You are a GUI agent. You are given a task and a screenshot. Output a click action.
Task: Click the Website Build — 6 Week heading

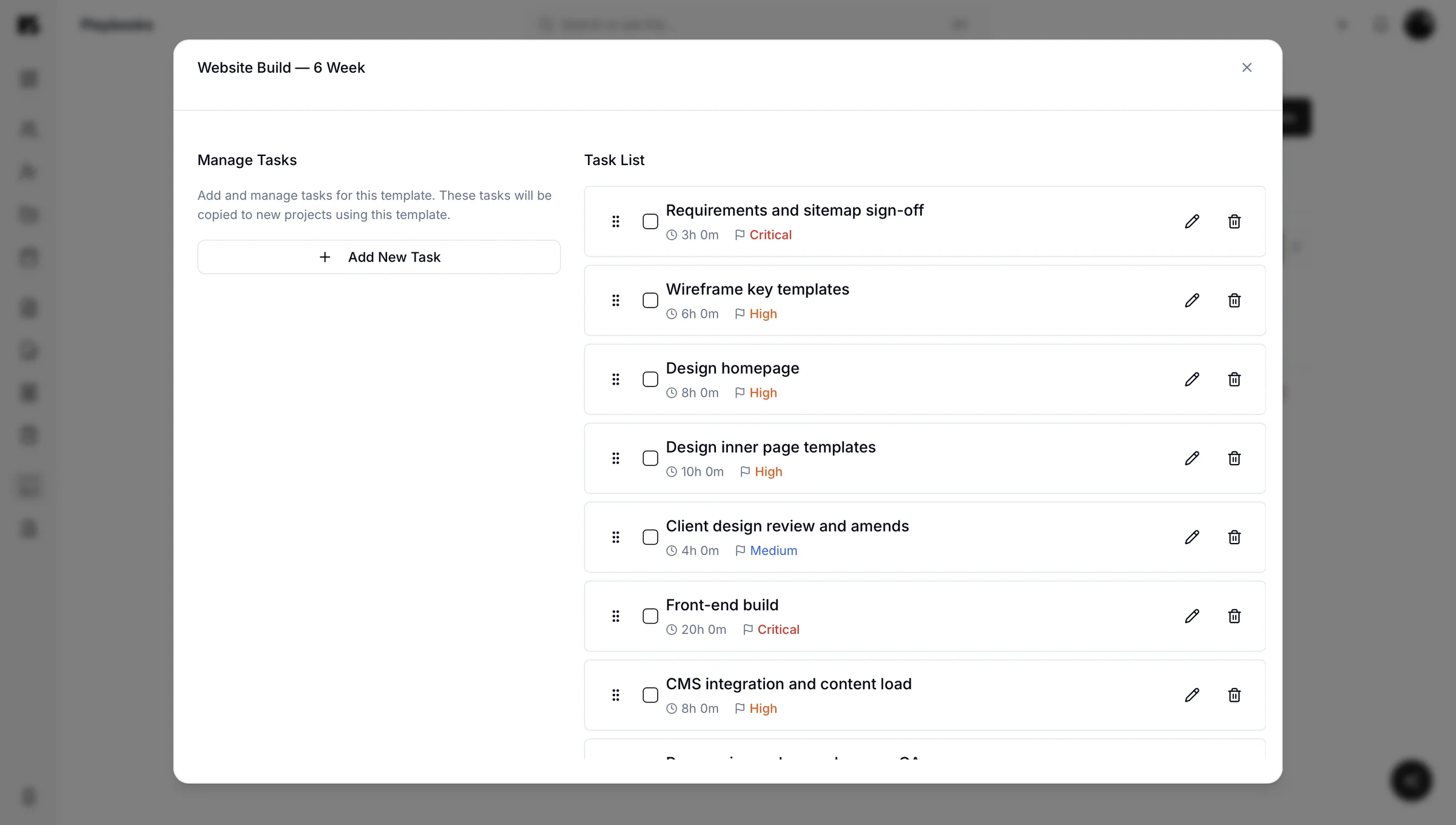(281, 67)
